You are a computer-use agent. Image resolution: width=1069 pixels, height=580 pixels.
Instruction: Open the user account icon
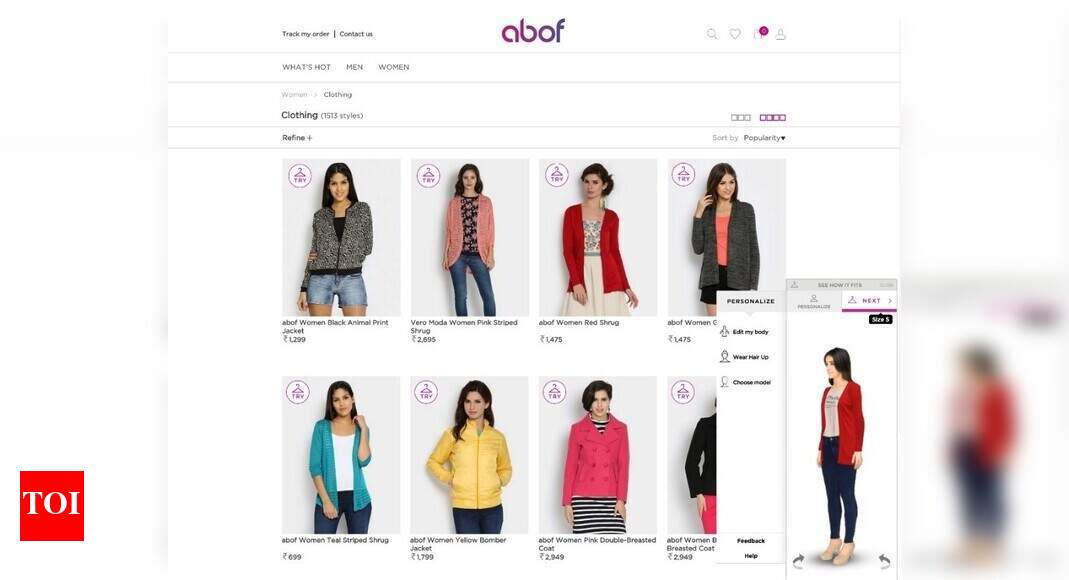(x=781, y=33)
